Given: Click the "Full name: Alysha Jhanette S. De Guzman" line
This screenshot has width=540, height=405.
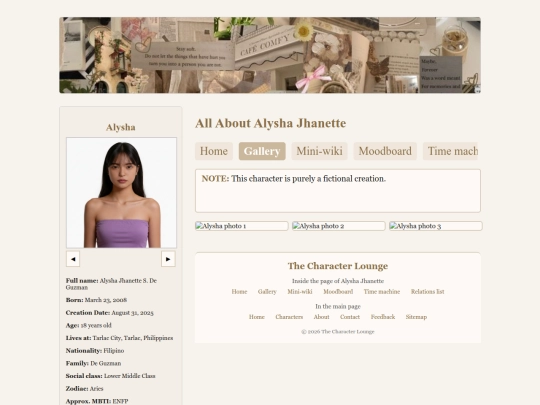Looking at the screenshot, I should (x=111, y=284).
